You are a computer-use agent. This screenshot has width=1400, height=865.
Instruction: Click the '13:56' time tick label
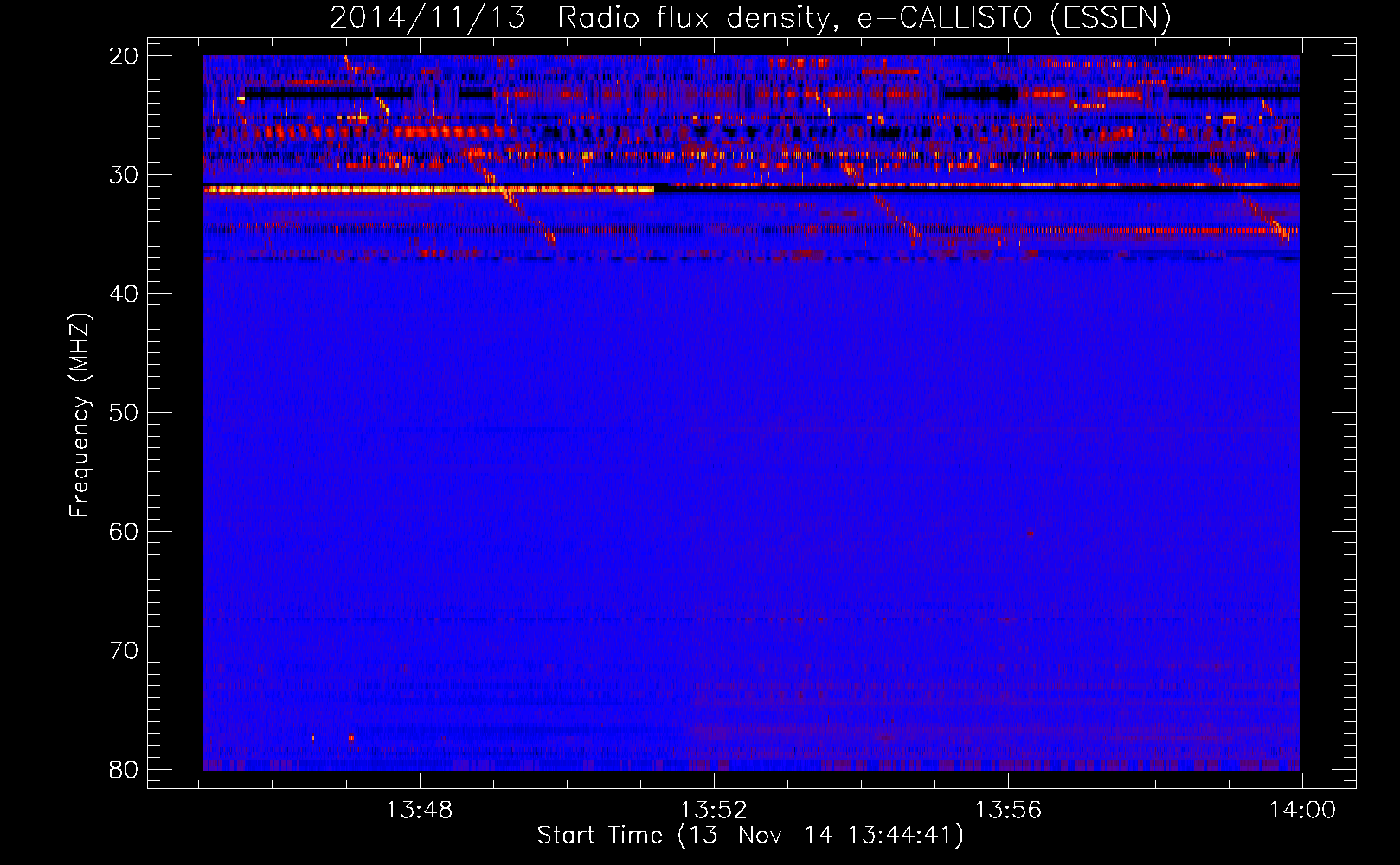tap(1008, 811)
